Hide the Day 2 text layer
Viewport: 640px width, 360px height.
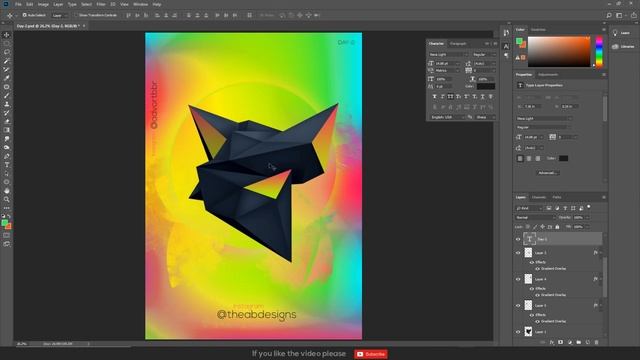pyautogui.click(x=518, y=239)
